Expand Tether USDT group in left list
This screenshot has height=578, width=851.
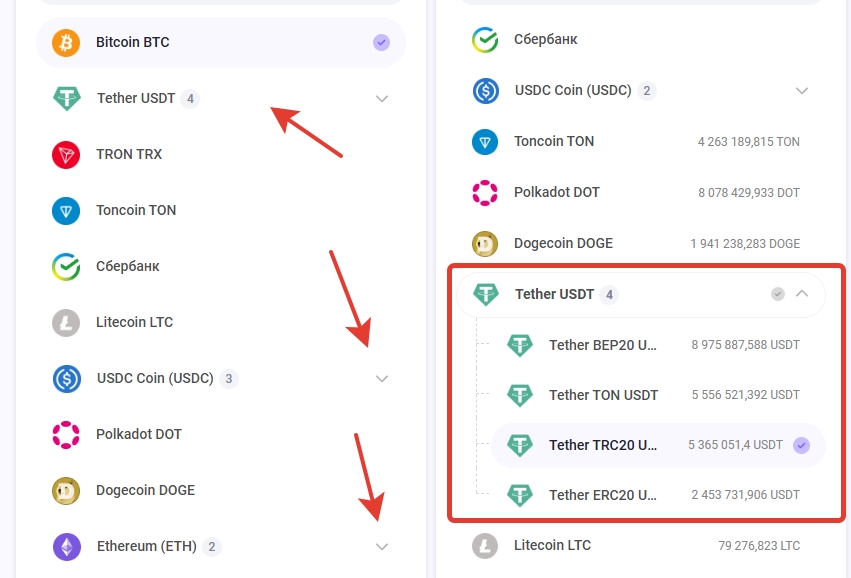tap(381, 99)
